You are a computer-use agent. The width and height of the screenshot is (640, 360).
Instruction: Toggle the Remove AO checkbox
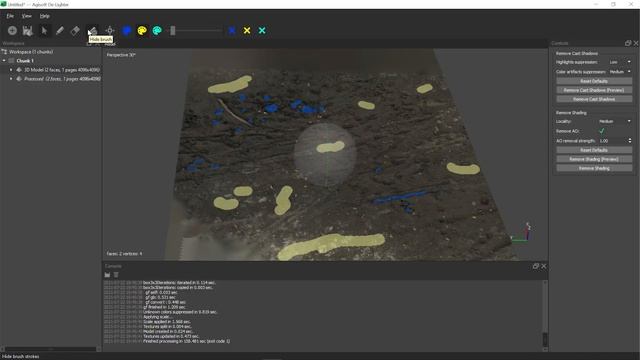pyautogui.click(x=601, y=131)
